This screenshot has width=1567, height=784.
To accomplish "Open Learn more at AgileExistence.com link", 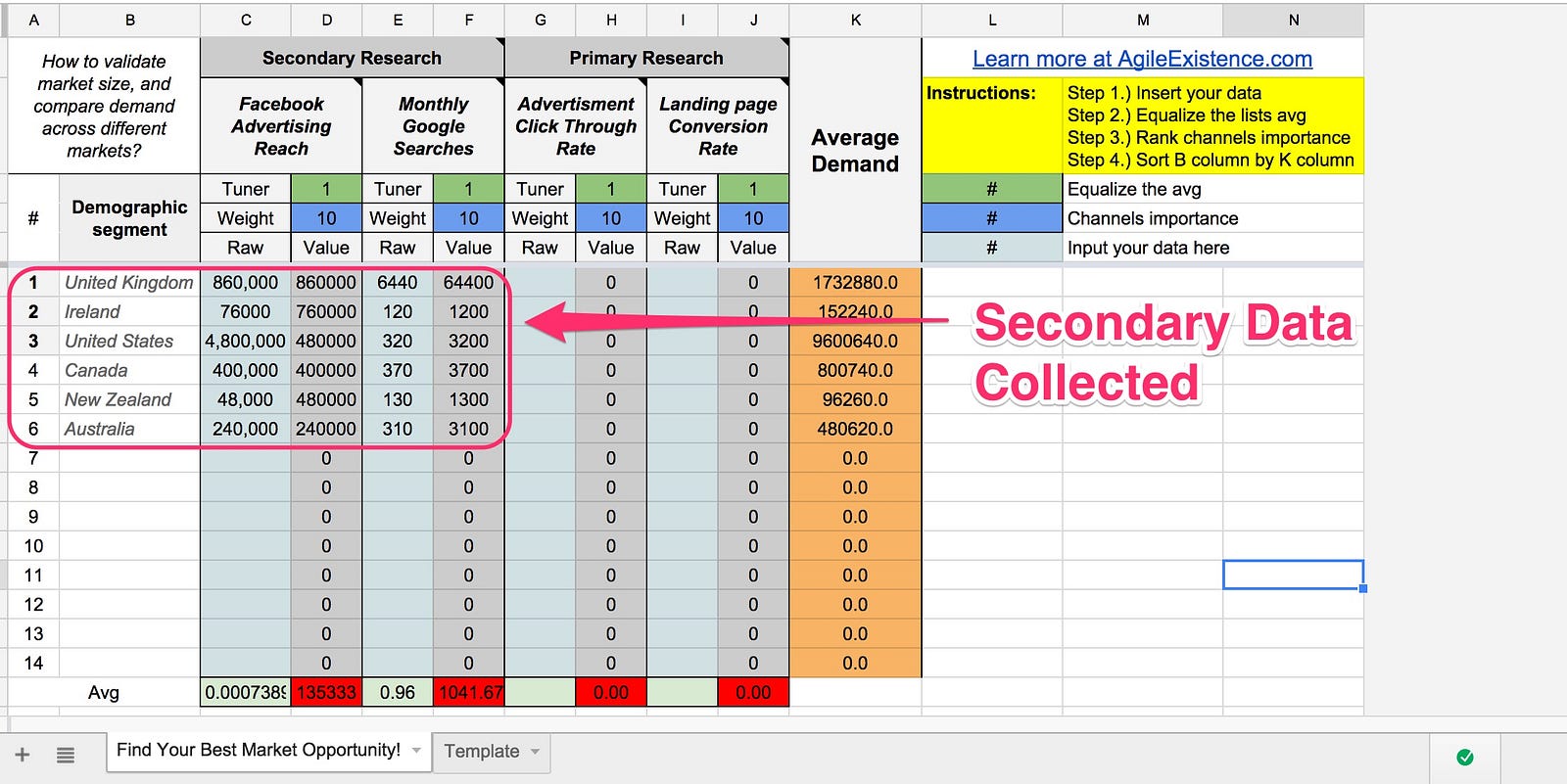I will [1142, 59].
